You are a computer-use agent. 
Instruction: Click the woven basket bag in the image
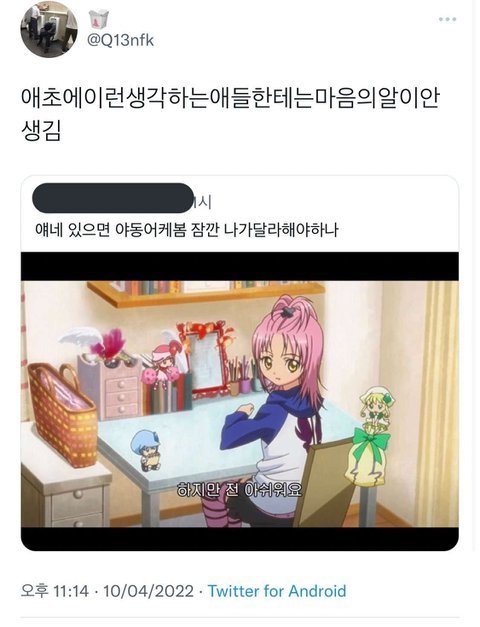[62, 415]
